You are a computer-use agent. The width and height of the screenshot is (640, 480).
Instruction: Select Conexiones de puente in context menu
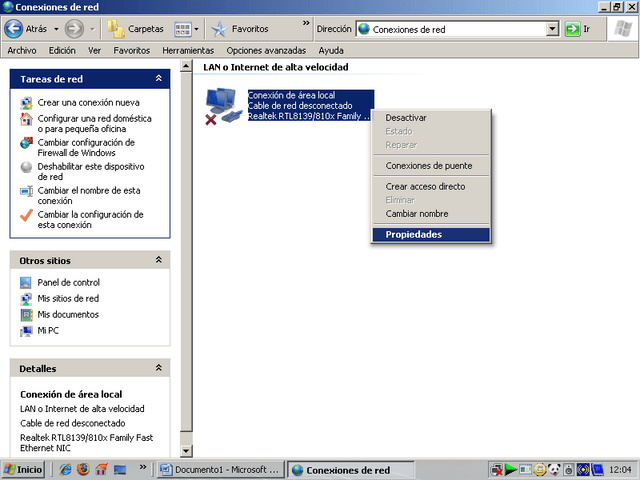(x=431, y=166)
